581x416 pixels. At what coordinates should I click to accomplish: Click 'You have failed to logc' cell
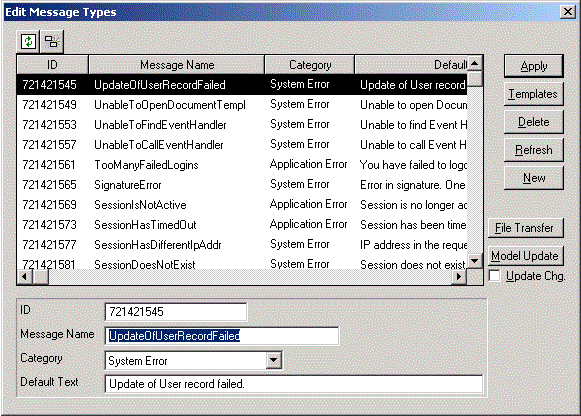point(414,165)
